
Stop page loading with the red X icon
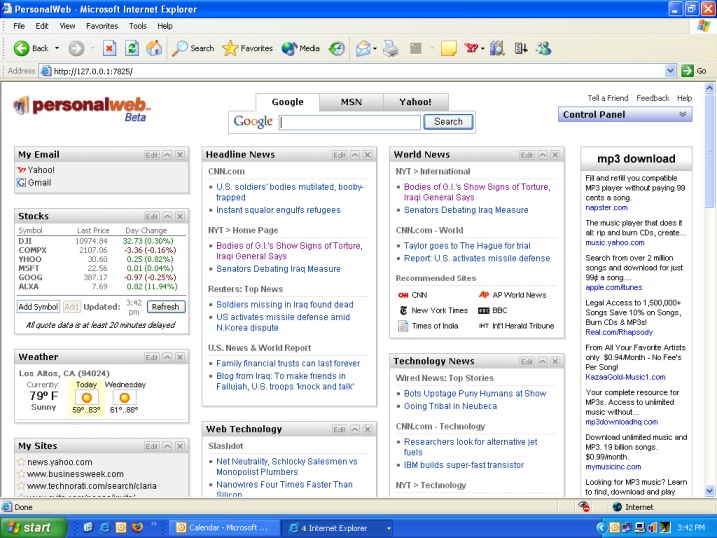click(109, 48)
